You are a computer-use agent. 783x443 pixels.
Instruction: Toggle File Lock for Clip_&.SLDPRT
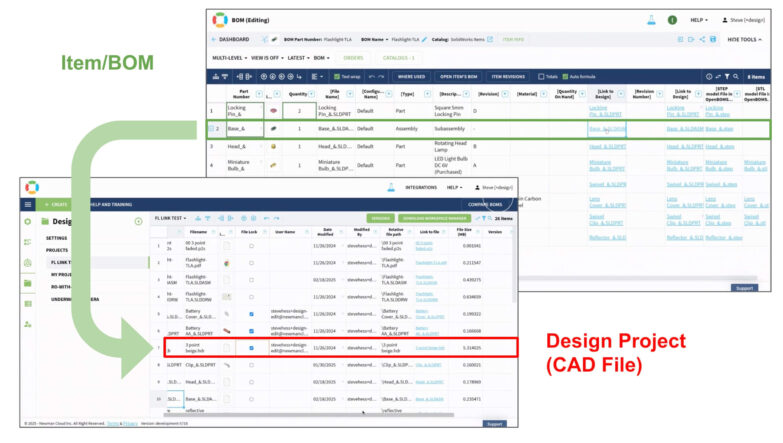point(251,365)
